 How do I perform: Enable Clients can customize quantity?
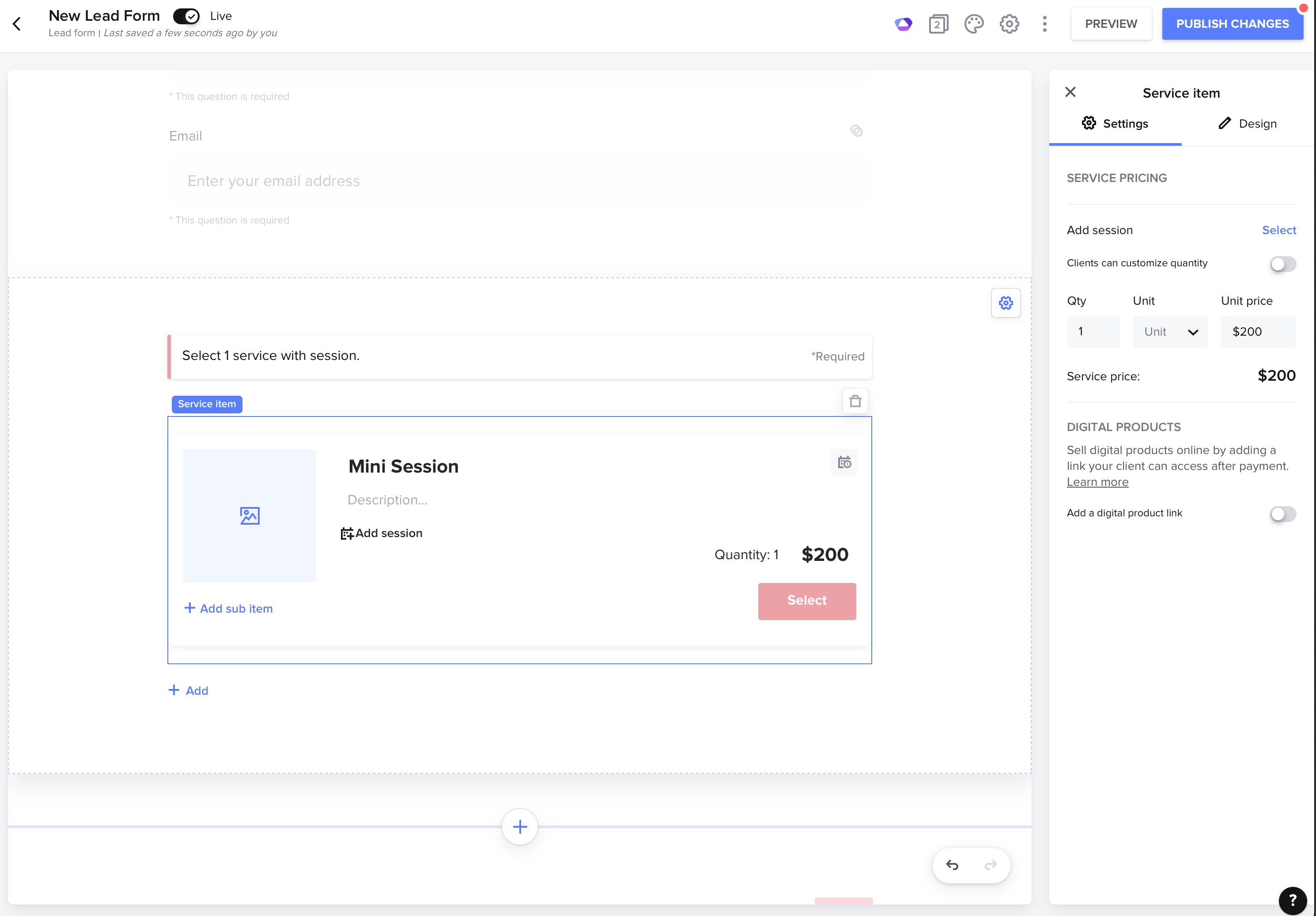point(1282,264)
